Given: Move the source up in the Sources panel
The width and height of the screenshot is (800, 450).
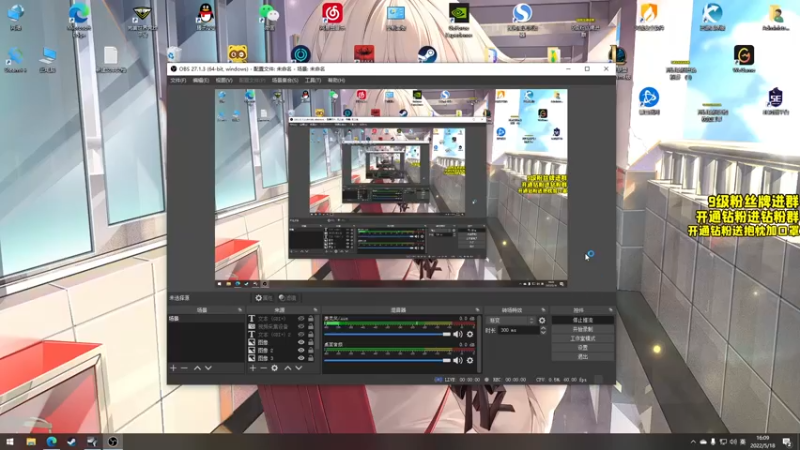Looking at the screenshot, I should pos(288,368).
